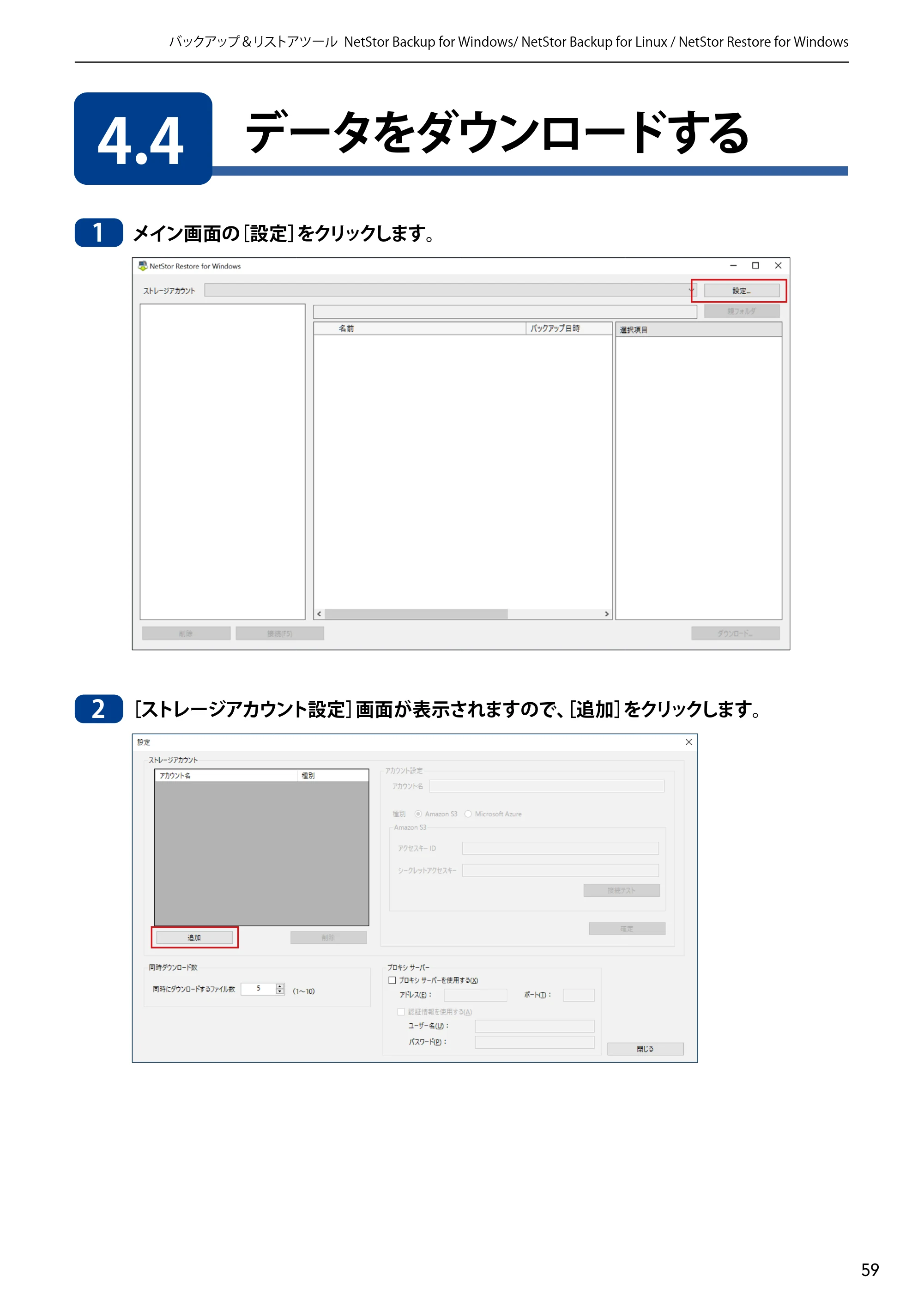Image resolution: width=924 pixels, height=1307 pixels.
Task: Click the アカウント名 column header
Action: click(x=226, y=776)
